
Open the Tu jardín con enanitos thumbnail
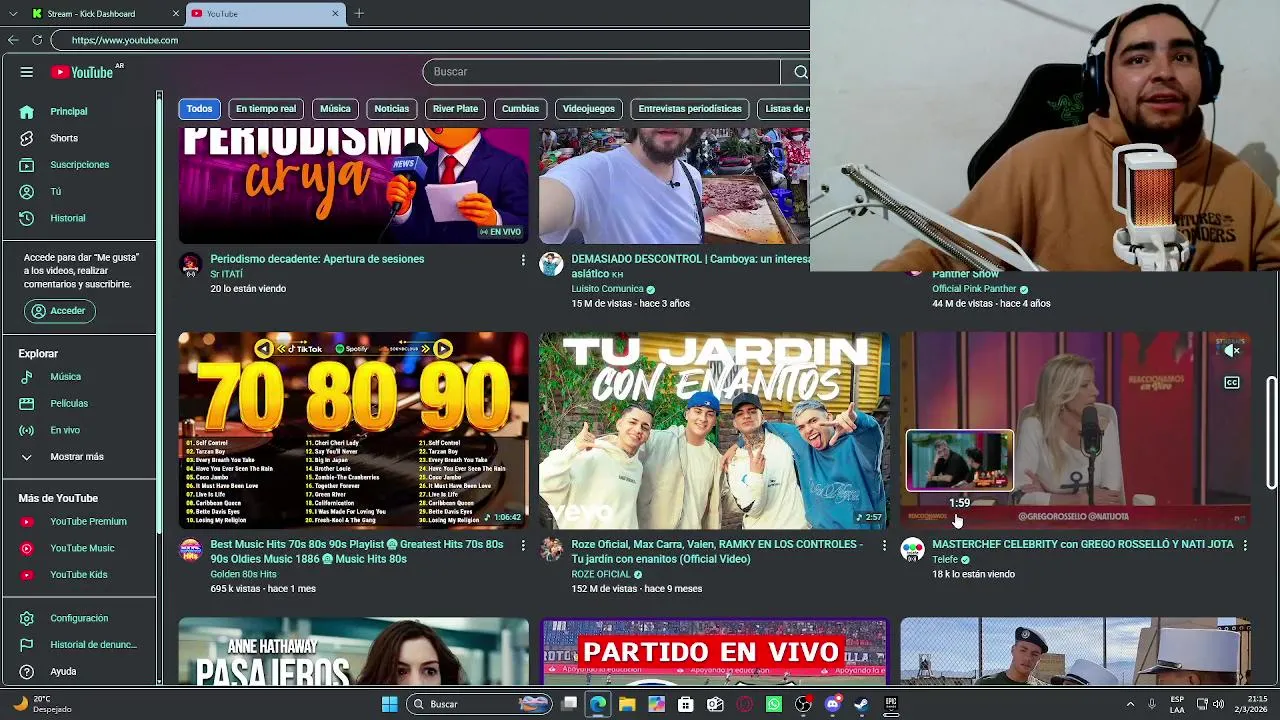[714, 430]
